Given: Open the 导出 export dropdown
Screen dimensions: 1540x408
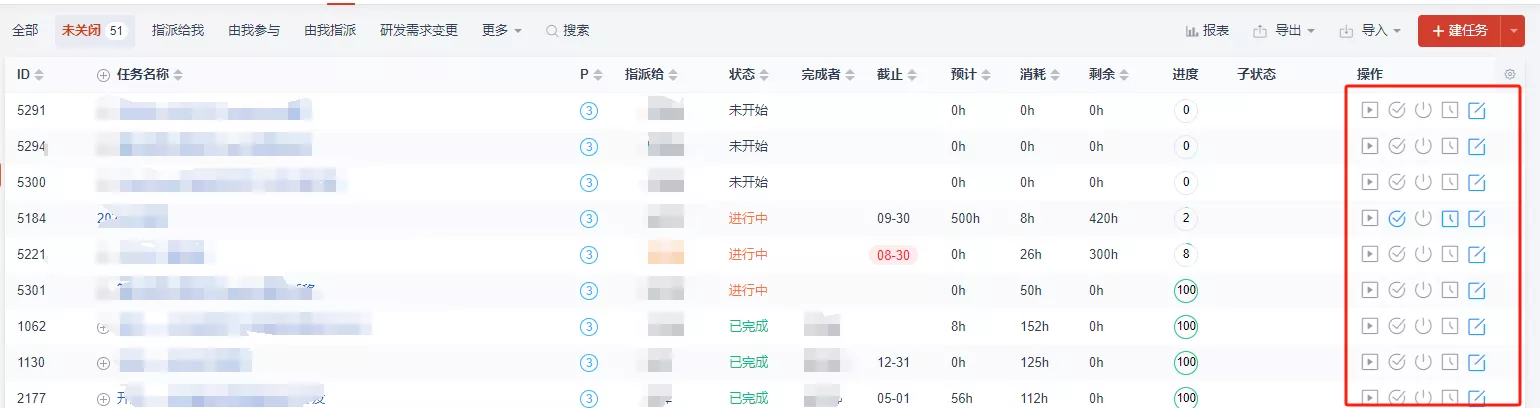Looking at the screenshot, I should 1284,31.
